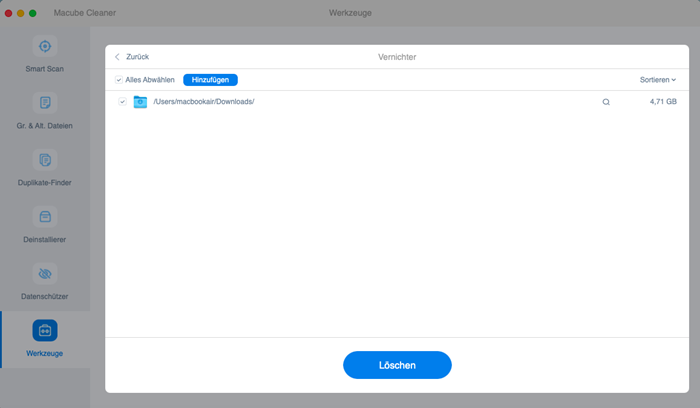
Task: Open the Duplikate-Finder tool
Action: point(45,168)
